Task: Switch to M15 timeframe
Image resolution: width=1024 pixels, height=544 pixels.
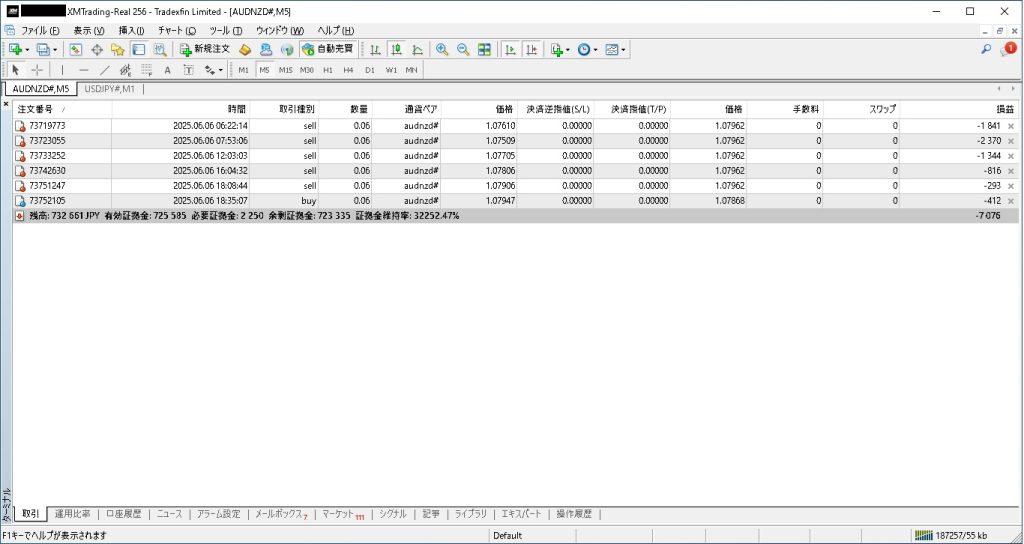Action: (x=285, y=70)
